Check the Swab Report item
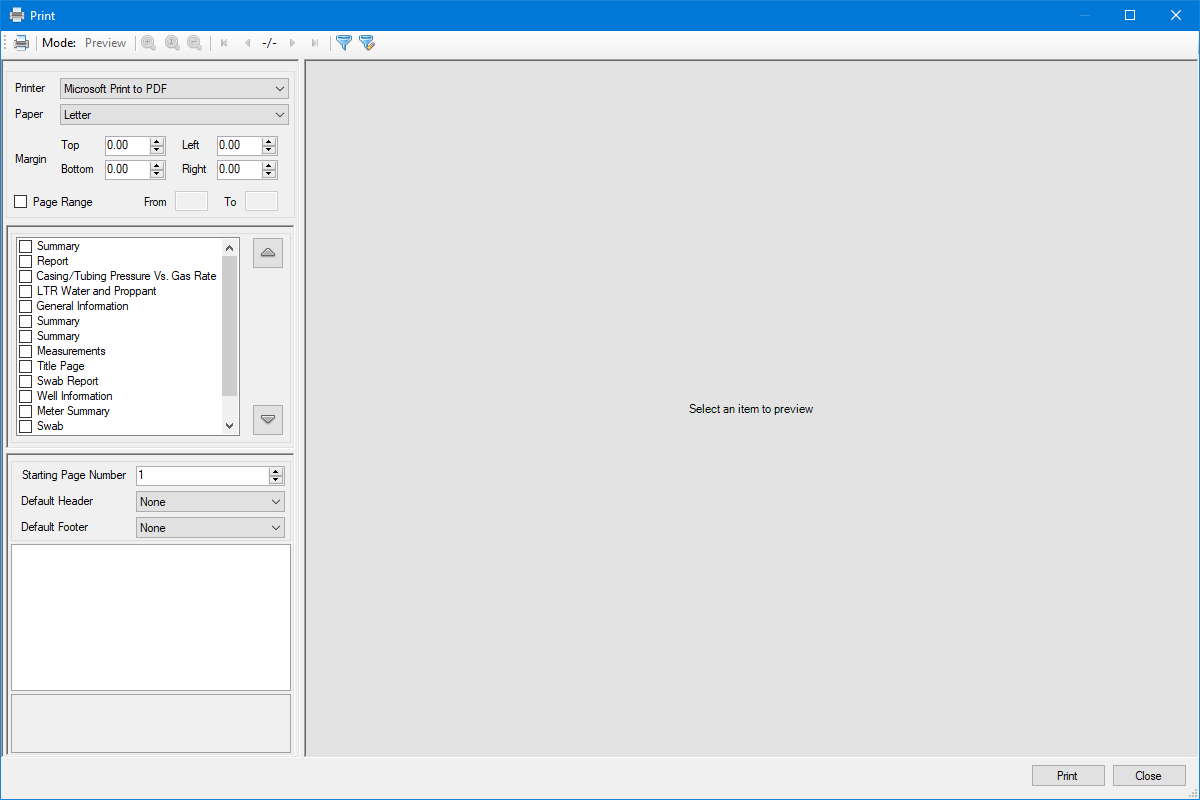 tap(26, 381)
